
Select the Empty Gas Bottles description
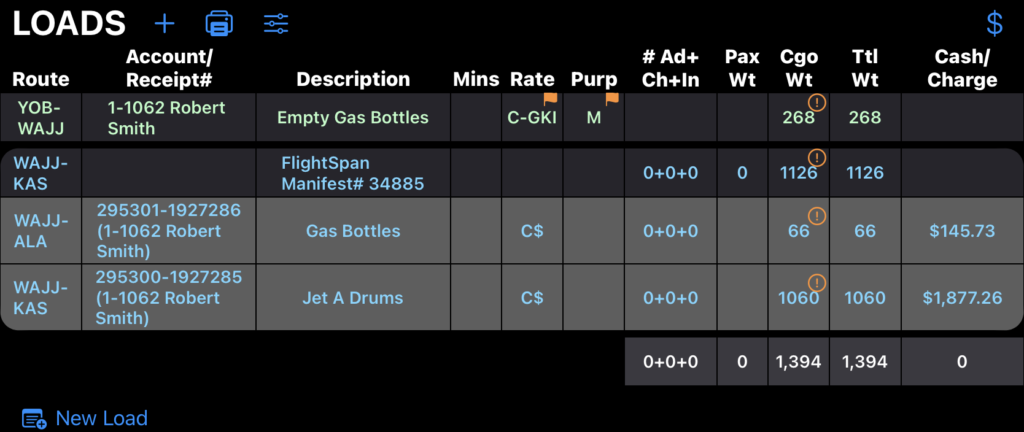pyautogui.click(x=353, y=118)
